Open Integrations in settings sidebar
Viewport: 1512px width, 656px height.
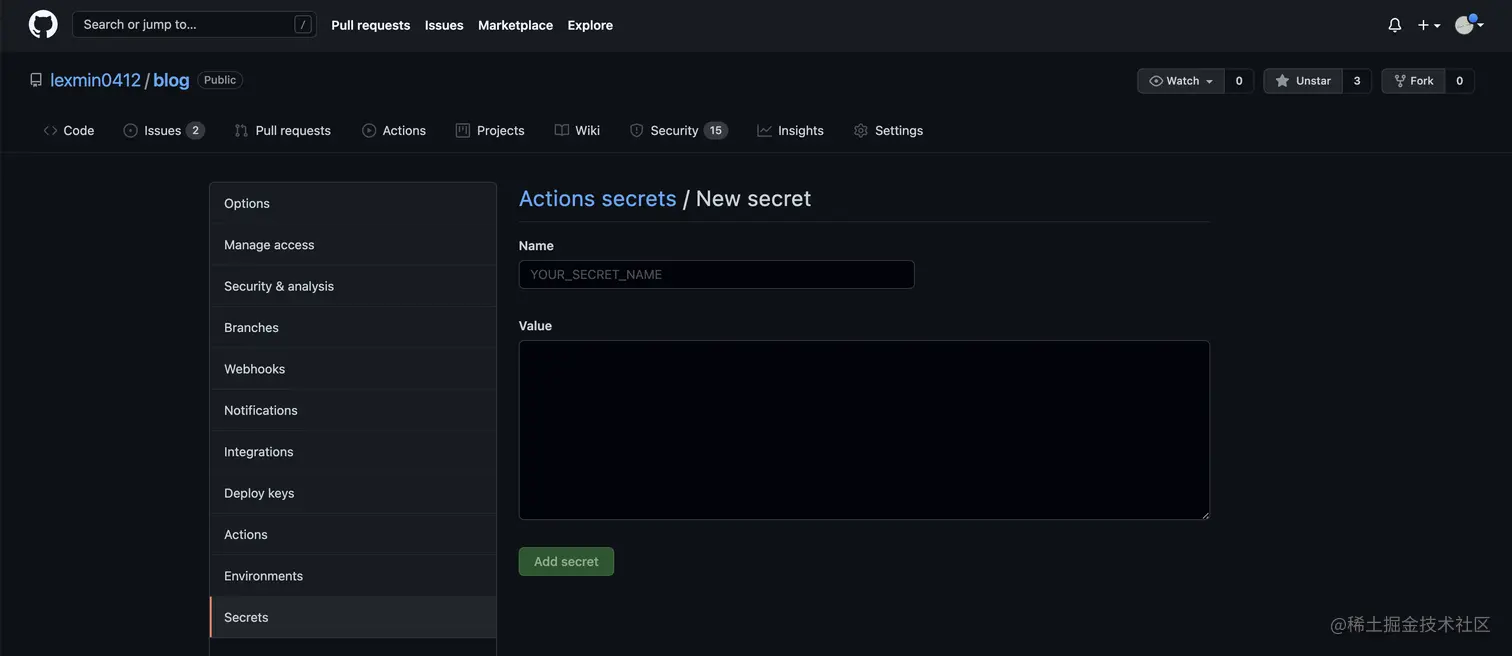tap(353, 452)
